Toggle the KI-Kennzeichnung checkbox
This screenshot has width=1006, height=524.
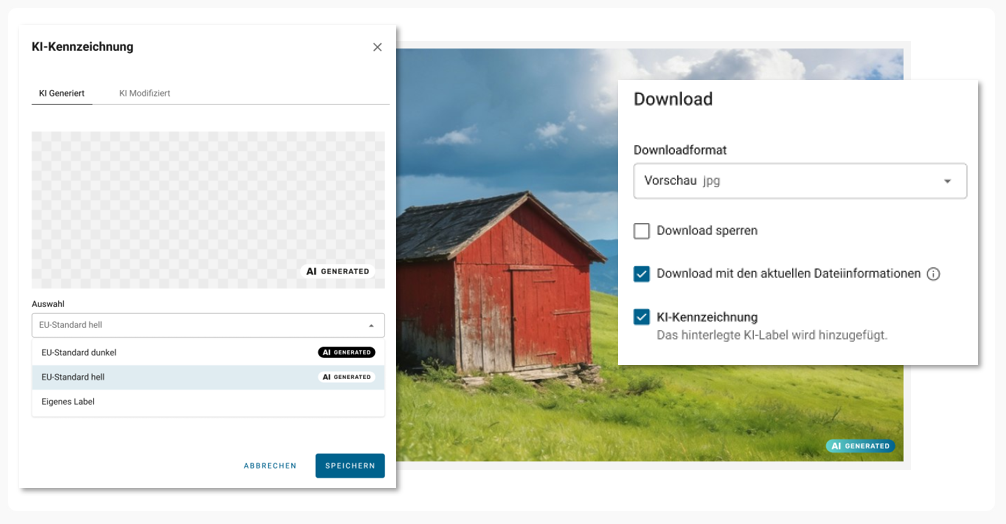[x=642, y=317]
